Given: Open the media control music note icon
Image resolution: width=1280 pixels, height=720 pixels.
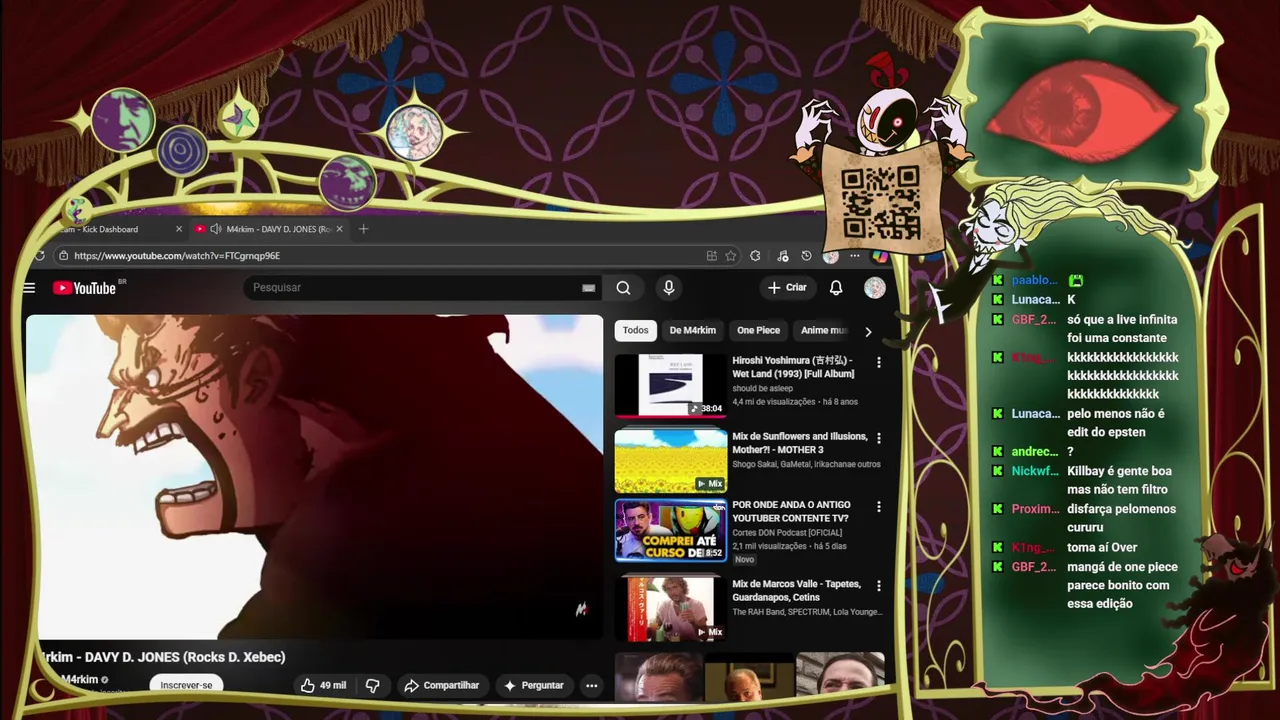Looking at the screenshot, I should (782, 256).
